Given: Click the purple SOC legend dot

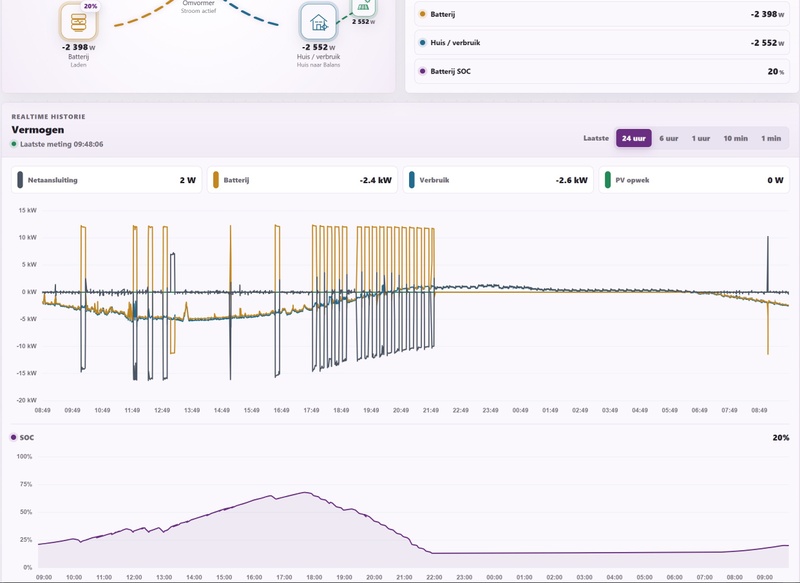Looking at the screenshot, I should (x=14, y=437).
